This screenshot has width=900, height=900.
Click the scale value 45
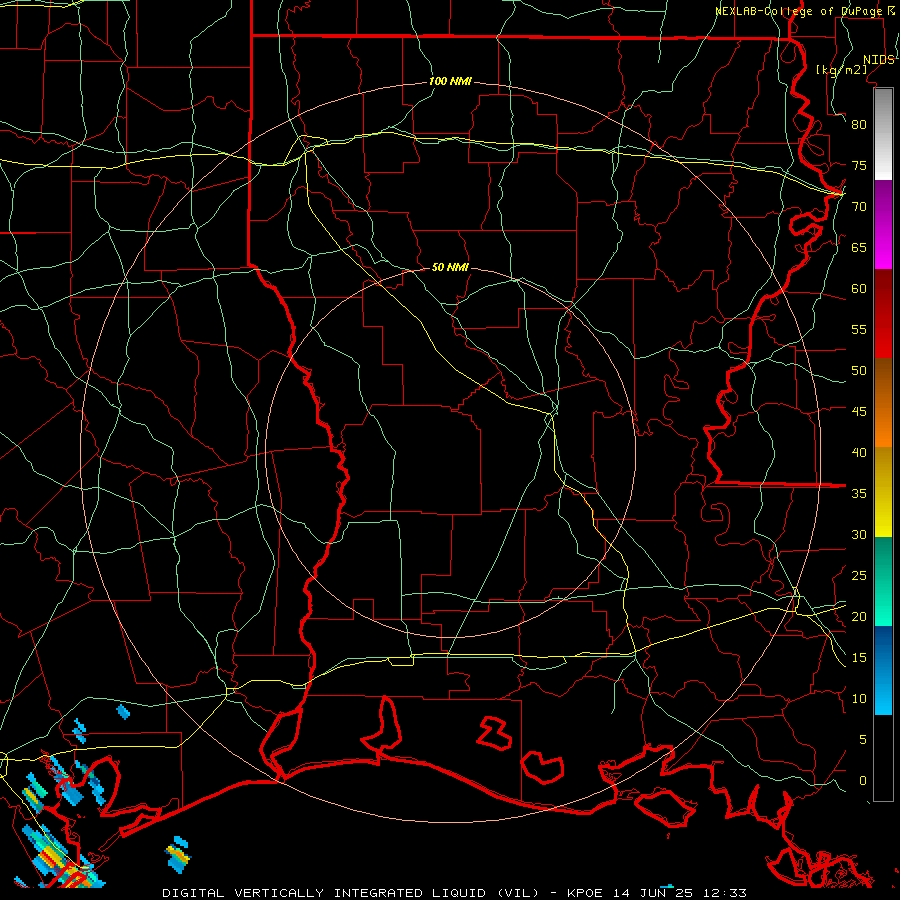pos(859,412)
